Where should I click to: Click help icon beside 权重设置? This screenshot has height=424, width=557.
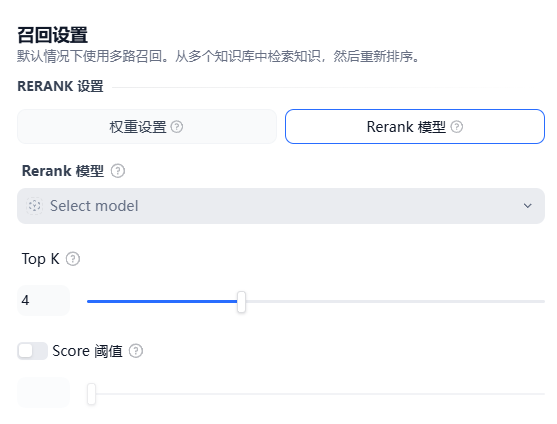[x=177, y=127]
